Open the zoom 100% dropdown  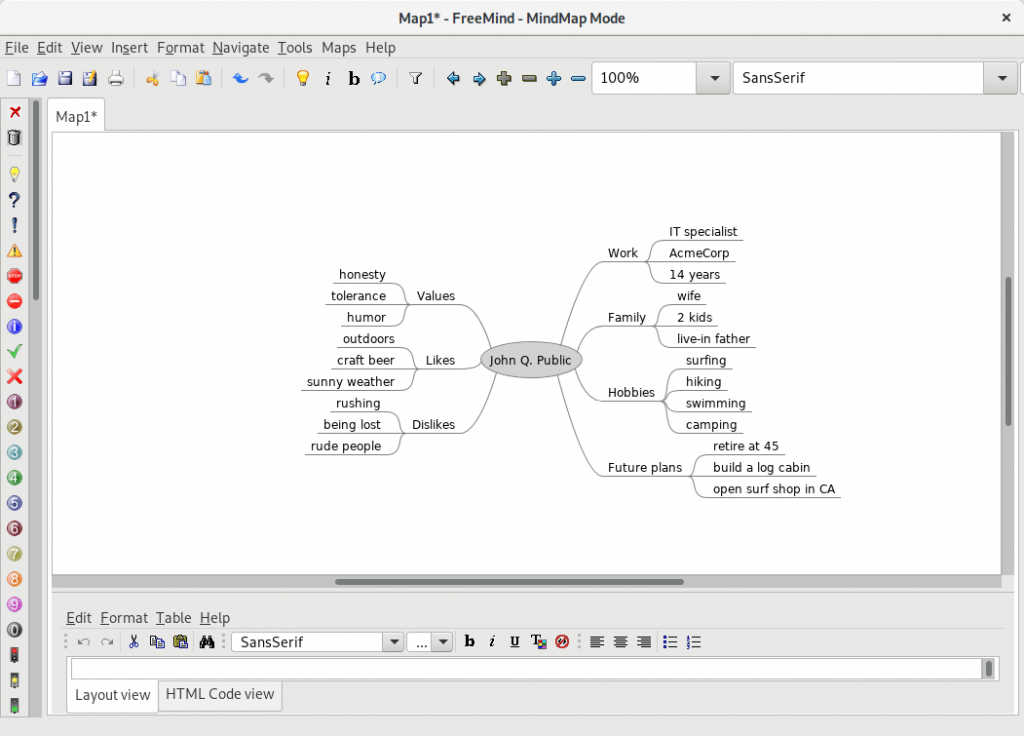(713, 78)
